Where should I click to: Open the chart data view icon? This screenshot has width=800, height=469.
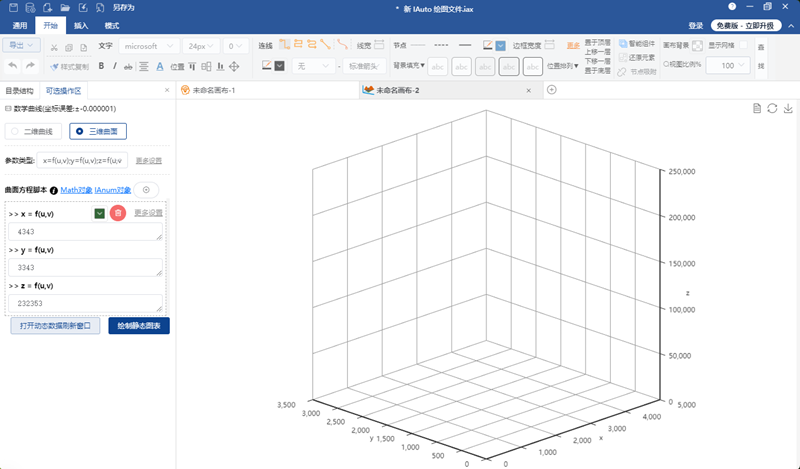[x=757, y=108]
